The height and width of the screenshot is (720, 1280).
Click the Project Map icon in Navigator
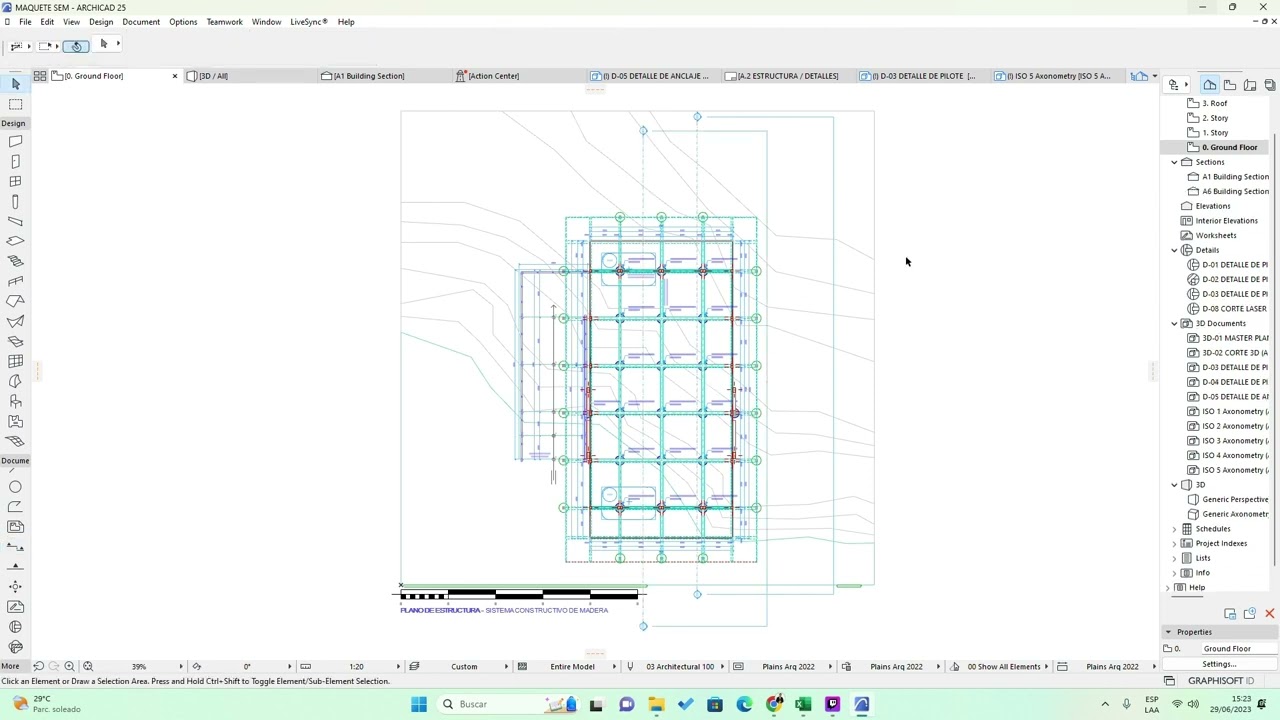(1210, 85)
